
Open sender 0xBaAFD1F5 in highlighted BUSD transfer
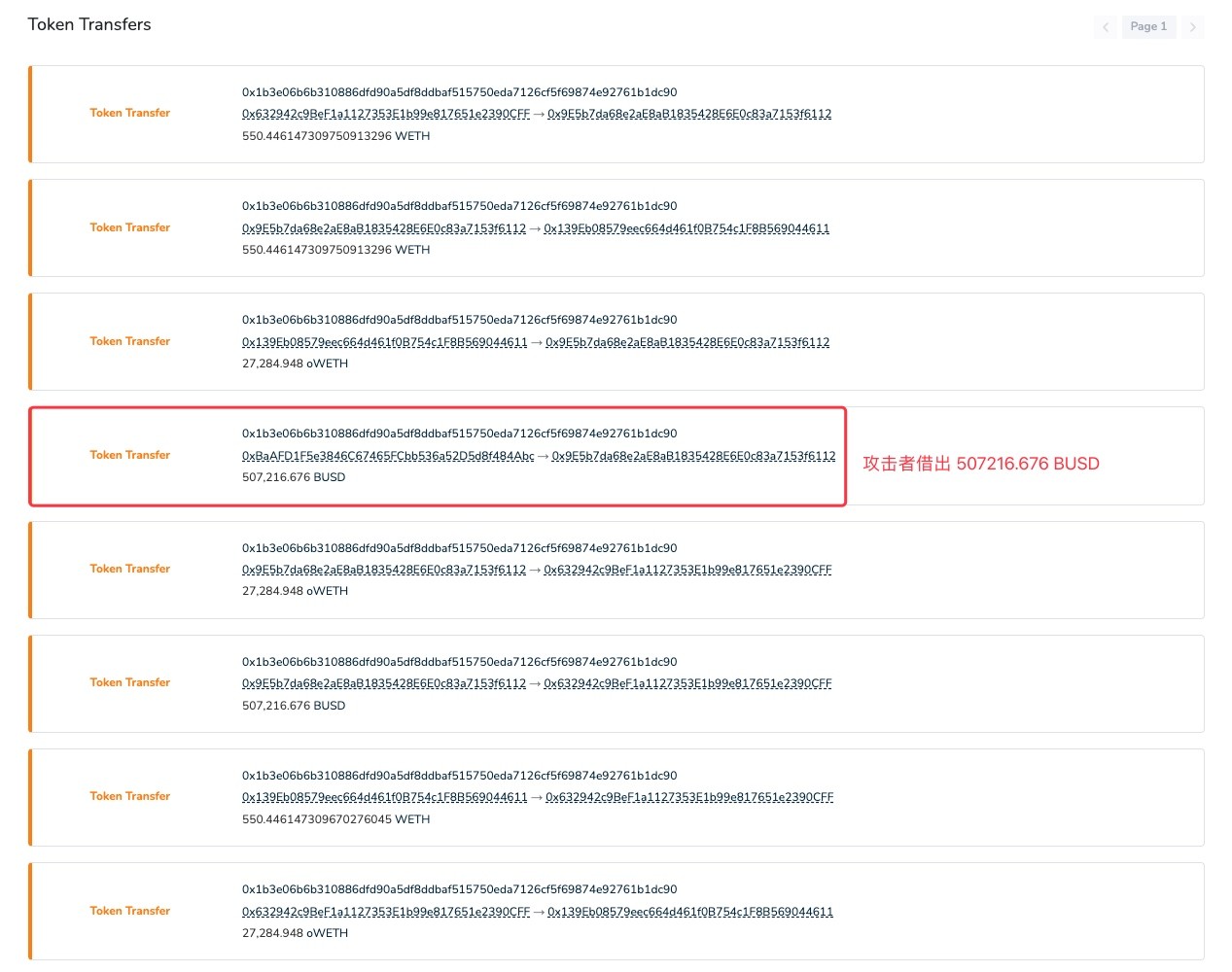(388, 456)
